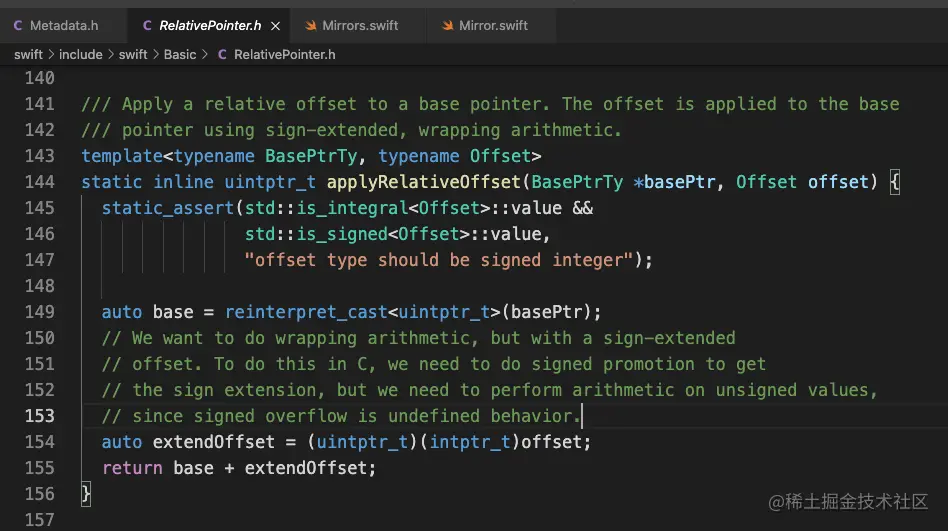
Task: Click the closing brace on line 156
Action: [x=86, y=494]
